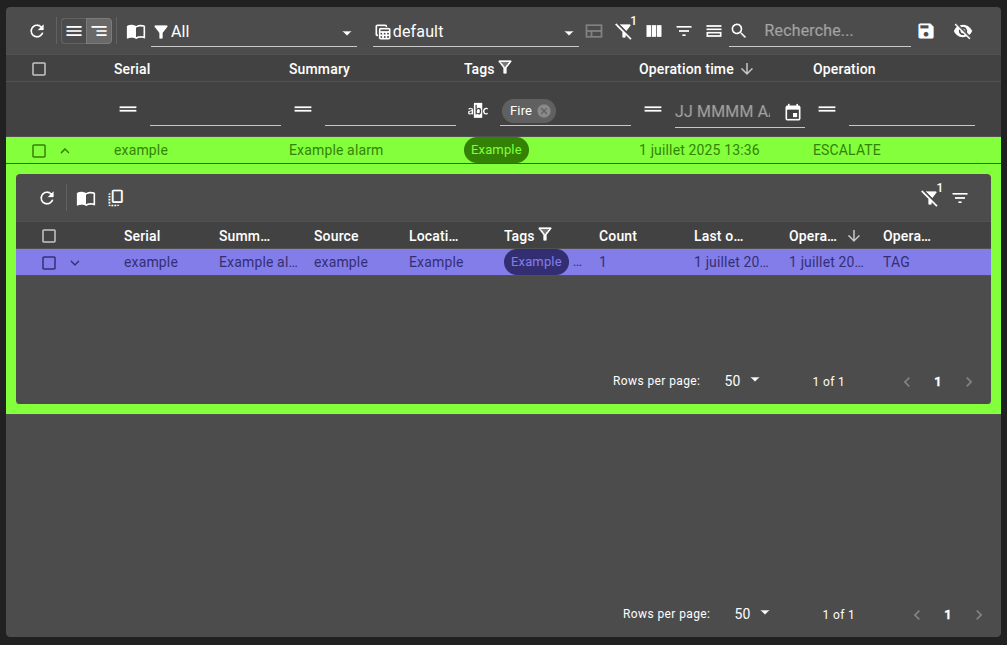This screenshot has height=645, width=1007.
Task: Expand the purple example row
Action: point(75,262)
